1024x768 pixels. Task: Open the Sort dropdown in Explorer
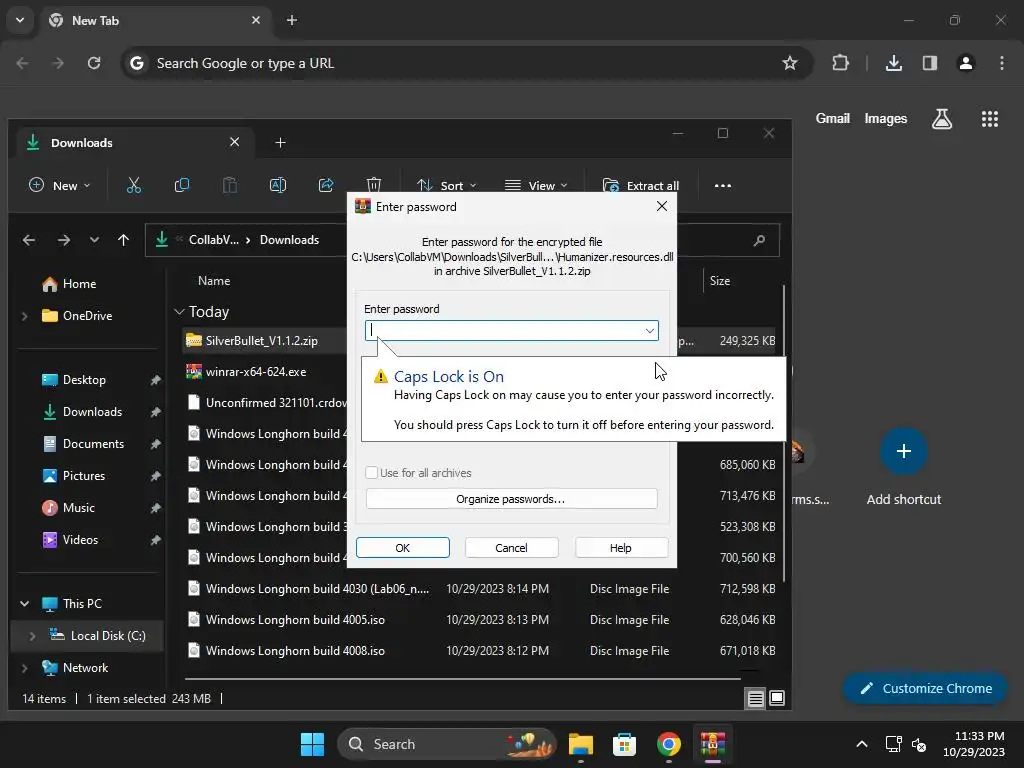[x=447, y=185]
